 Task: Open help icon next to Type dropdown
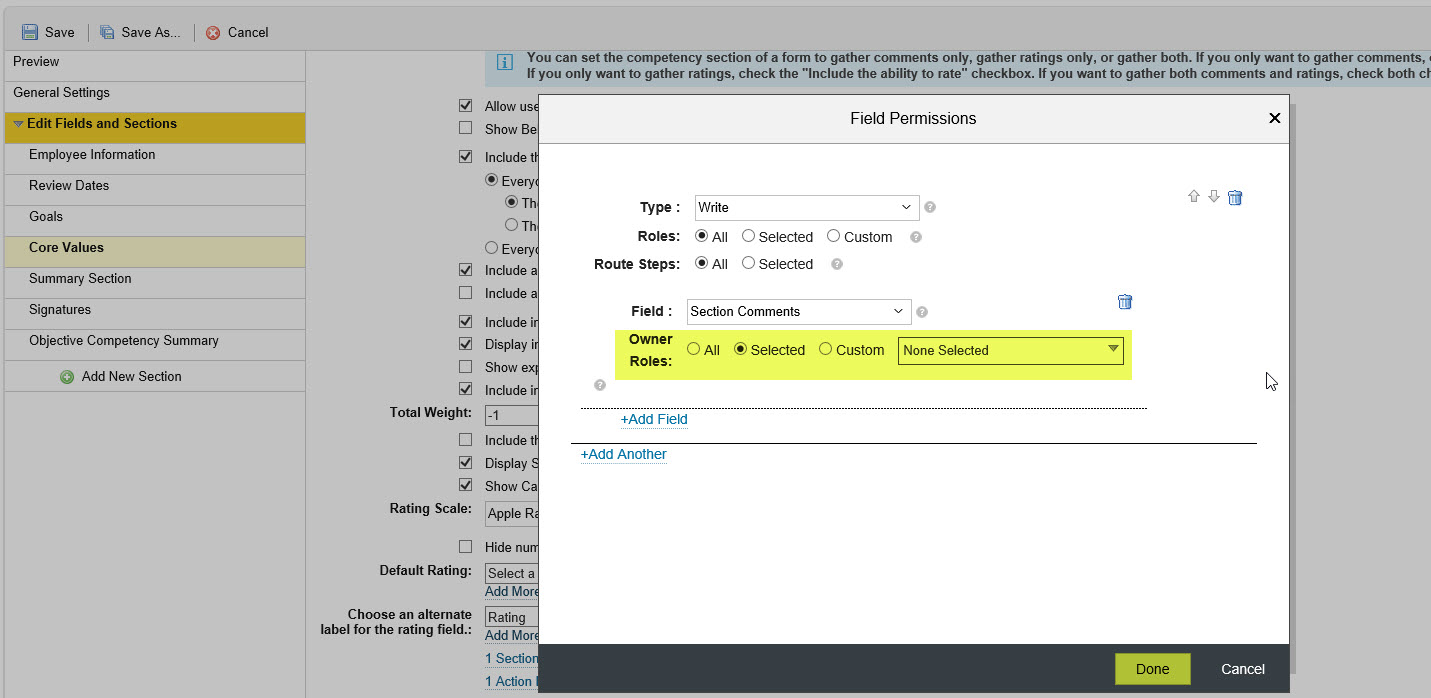[930, 208]
